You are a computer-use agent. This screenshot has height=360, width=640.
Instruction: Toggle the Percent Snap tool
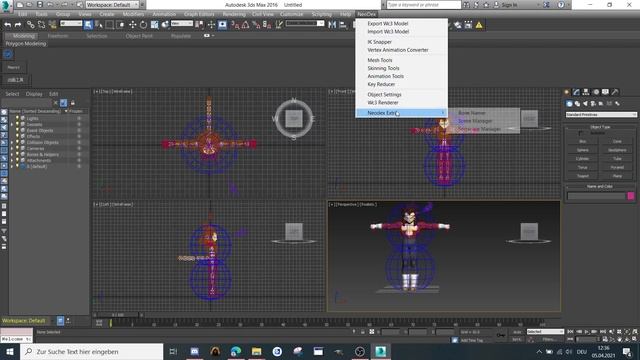click(x=256, y=25)
